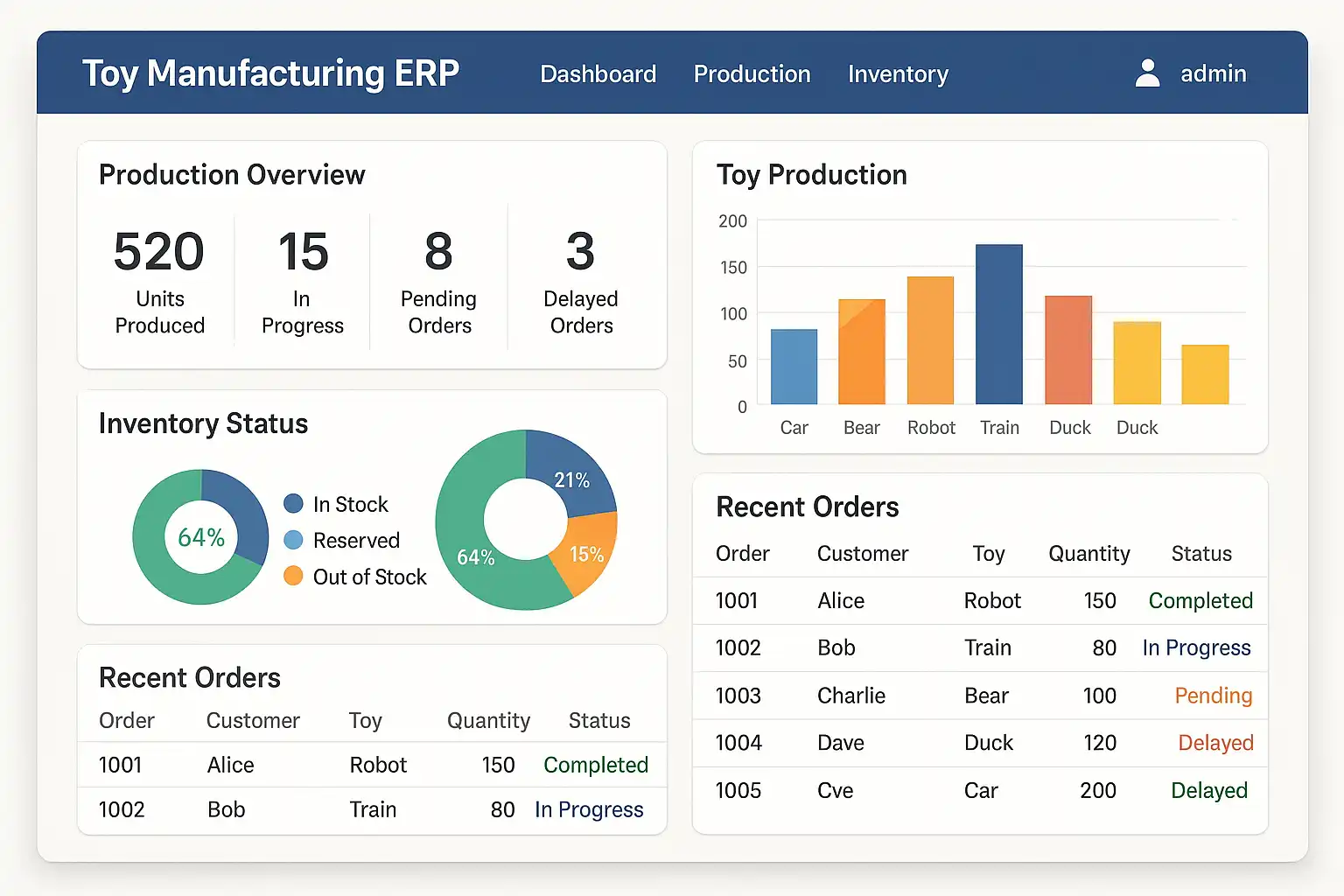The height and width of the screenshot is (896, 1344).
Task: Click the Robot bar in the chart
Action: pos(930,340)
